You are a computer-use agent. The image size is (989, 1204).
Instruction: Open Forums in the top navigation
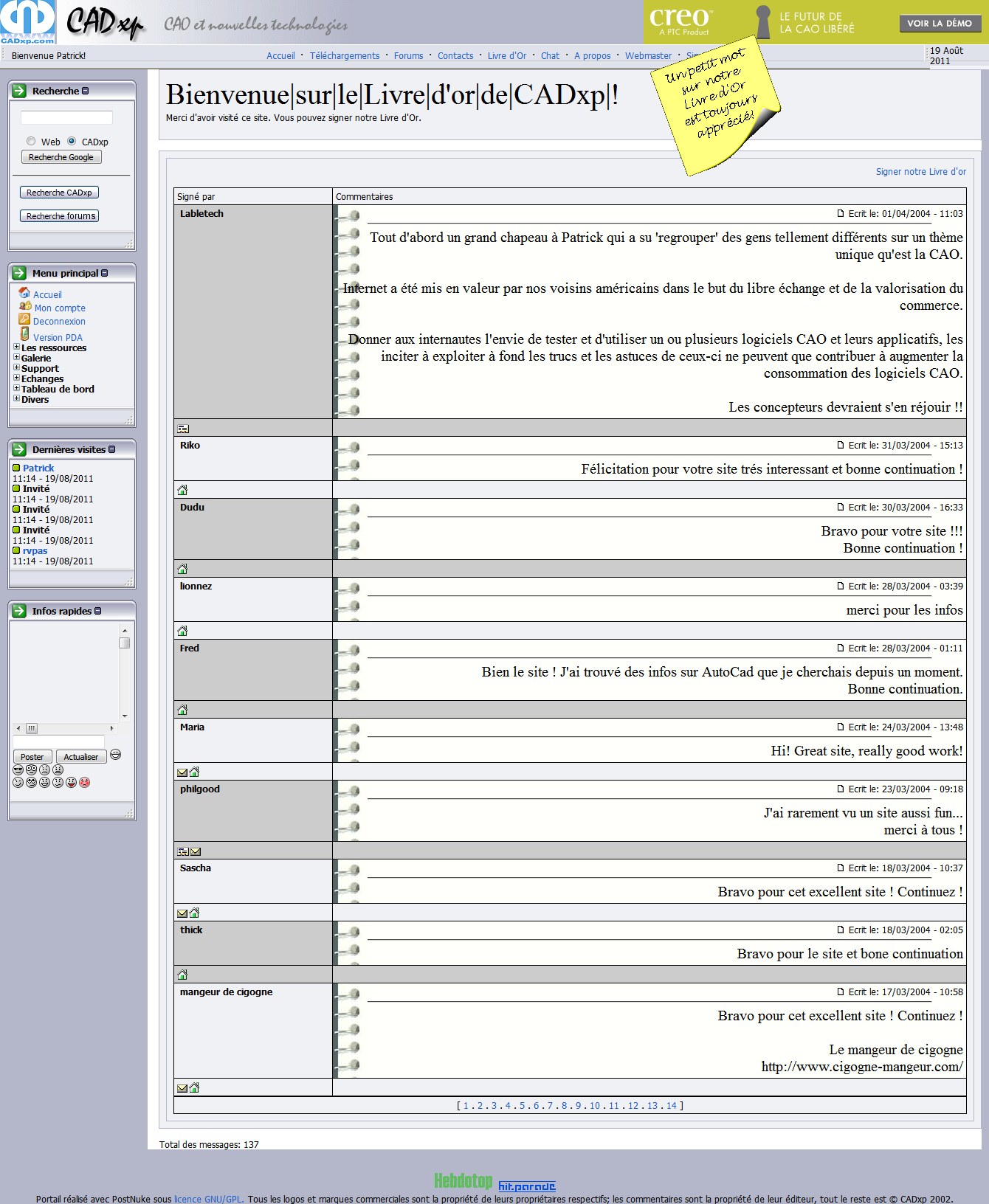(408, 56)
